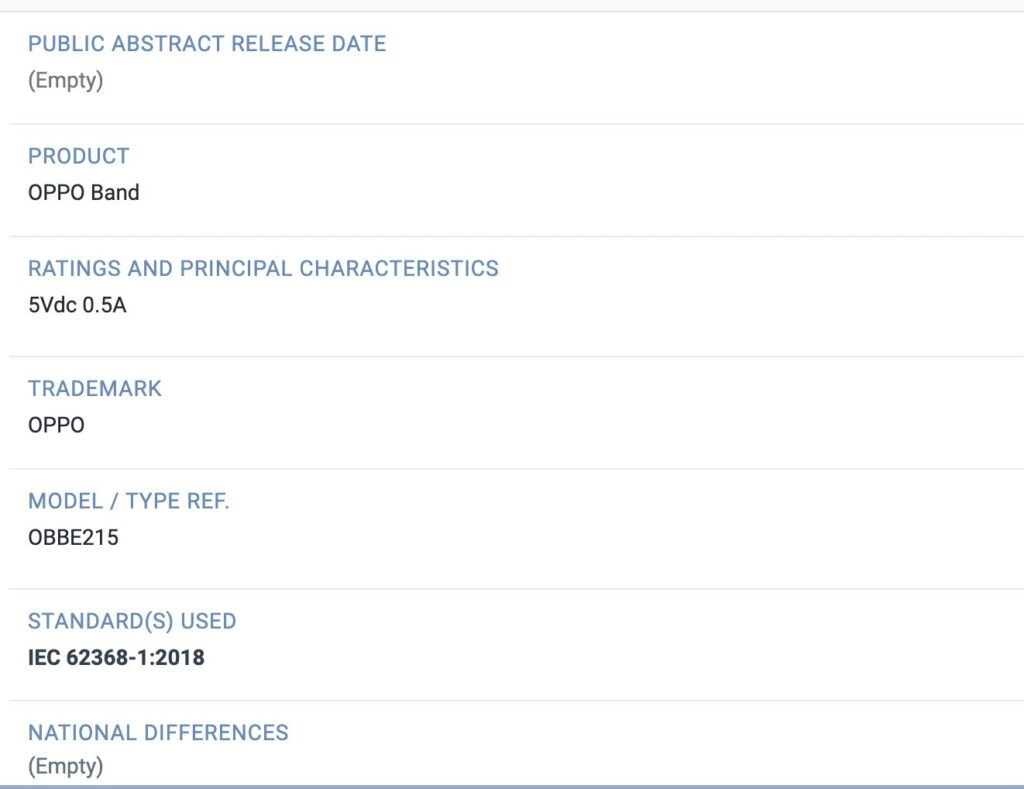Click the gray strip above the first field

512,5
